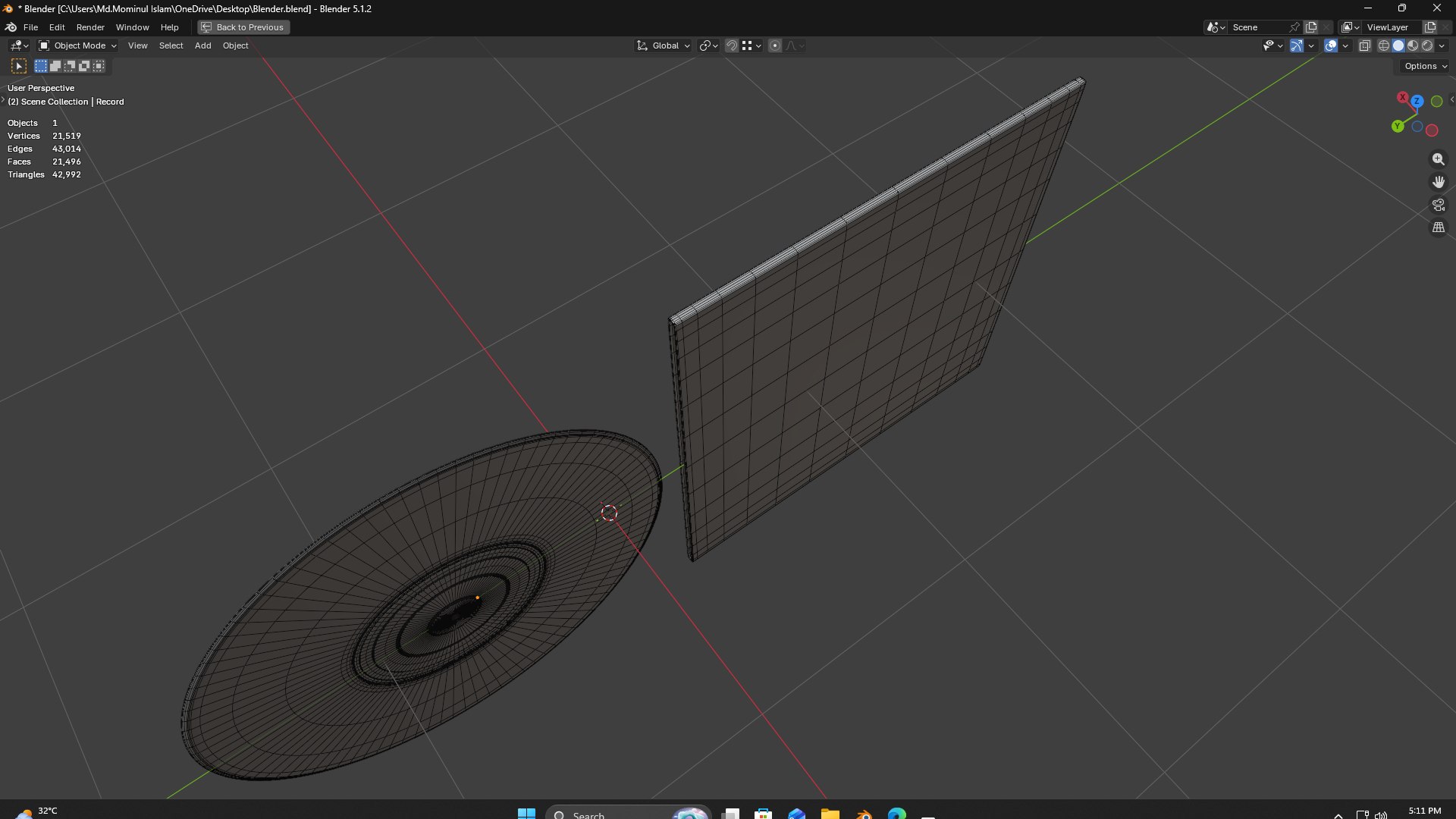Open the Scene browse dropdown
This screenshot has height=819, width=1456.
pyautogui.click(x=1216, y=27)
